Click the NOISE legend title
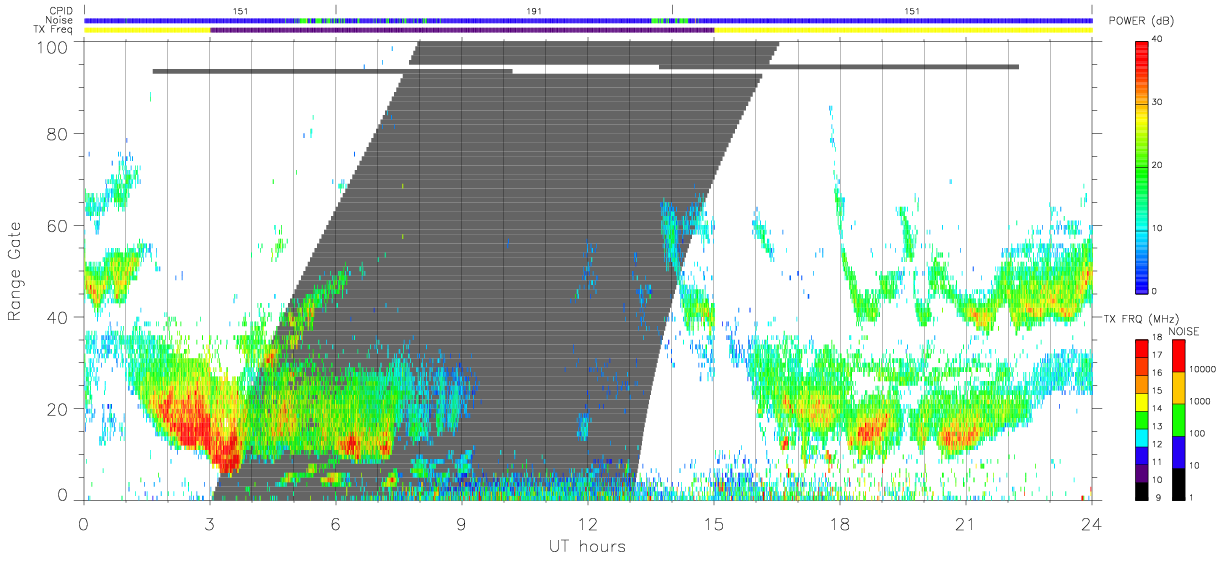This screenshot has width=1228, height=567. pos(1183,331)
